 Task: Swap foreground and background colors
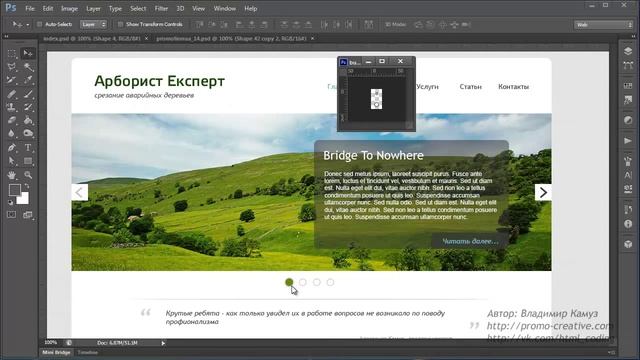coord(27,186)
